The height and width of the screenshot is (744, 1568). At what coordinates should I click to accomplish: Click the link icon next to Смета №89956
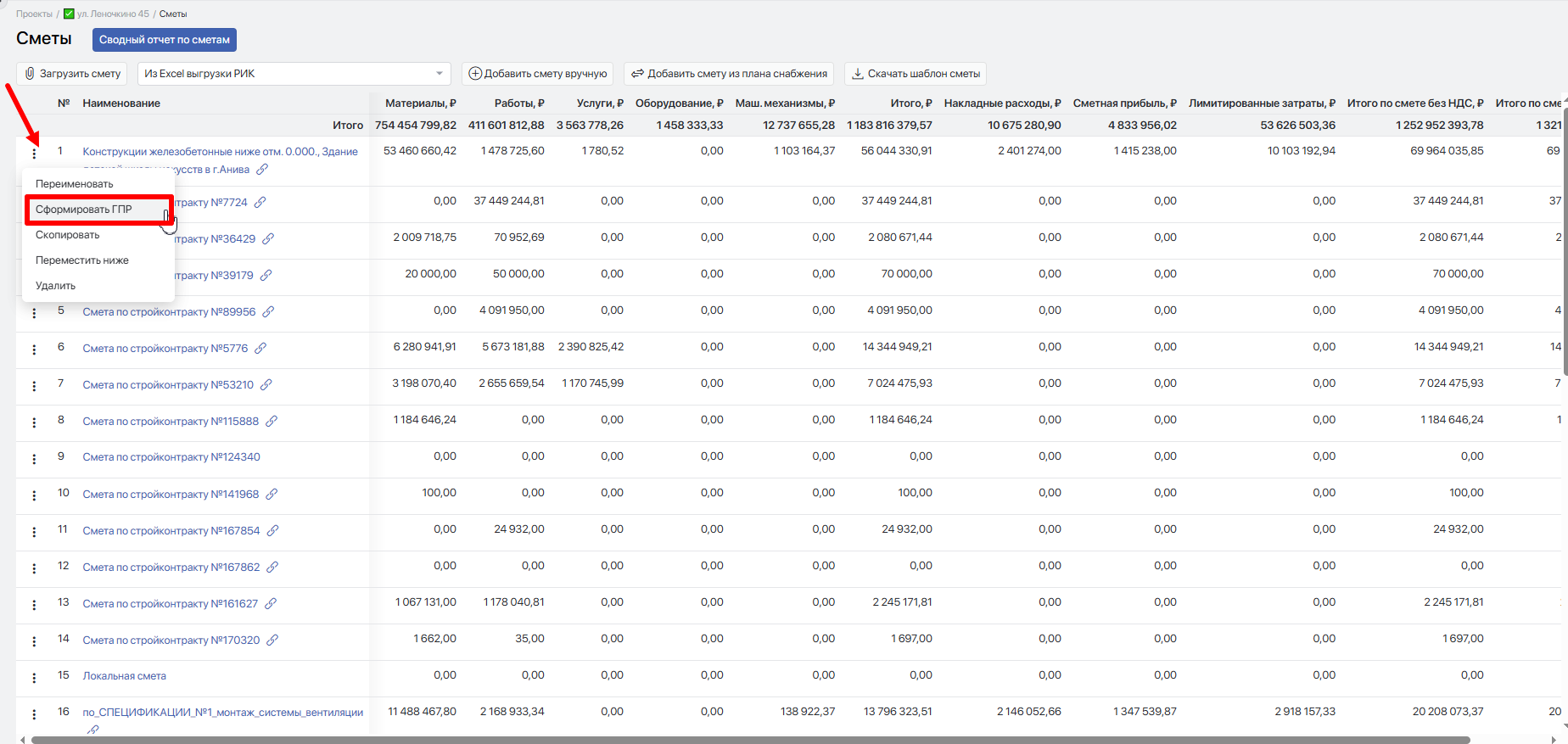268,312
